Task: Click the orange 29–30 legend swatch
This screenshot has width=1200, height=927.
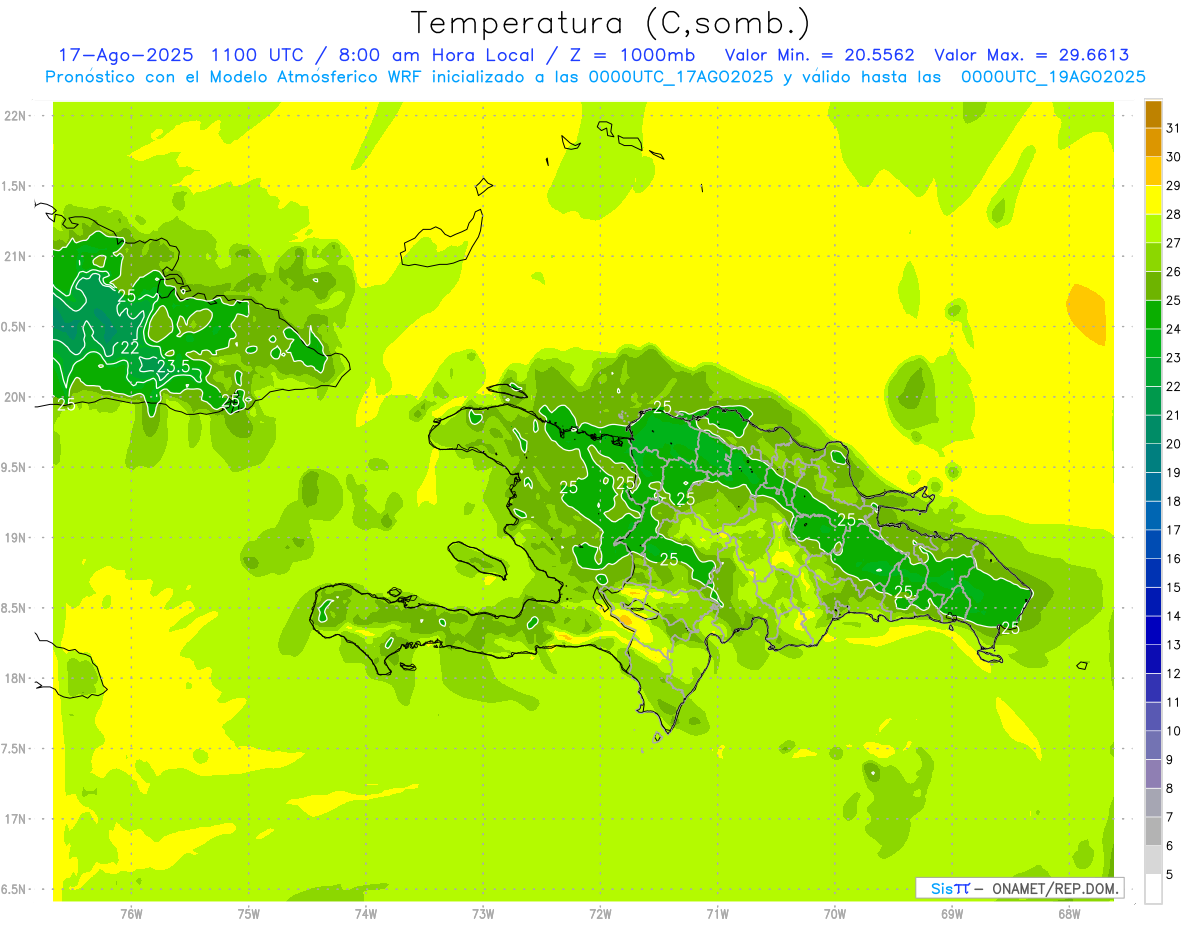Action: pyautogui.click(x=1153, y=171)
